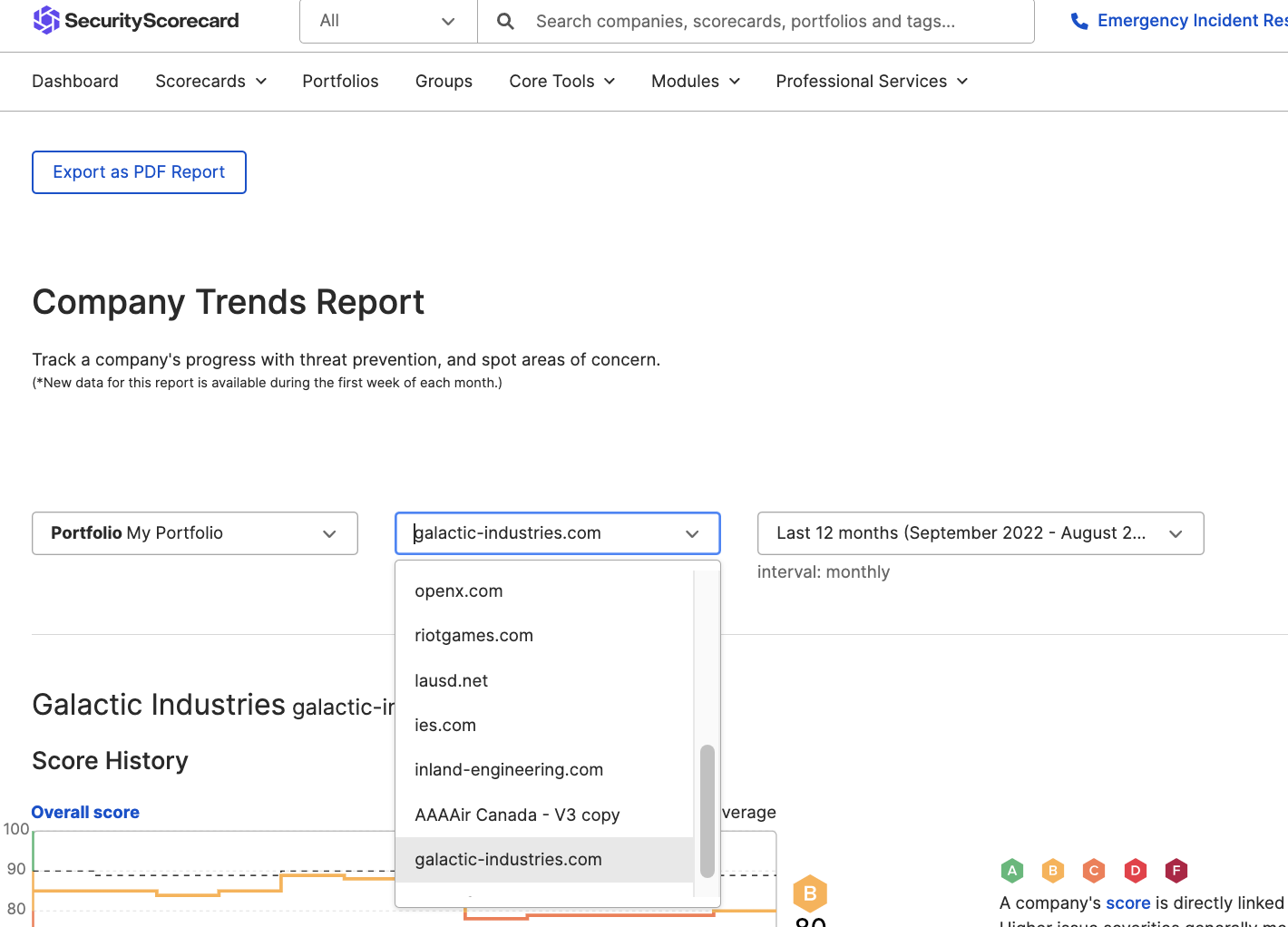Click Export as PDF Report button
This screenshot has width=1288, height=927.
(139, 172)
